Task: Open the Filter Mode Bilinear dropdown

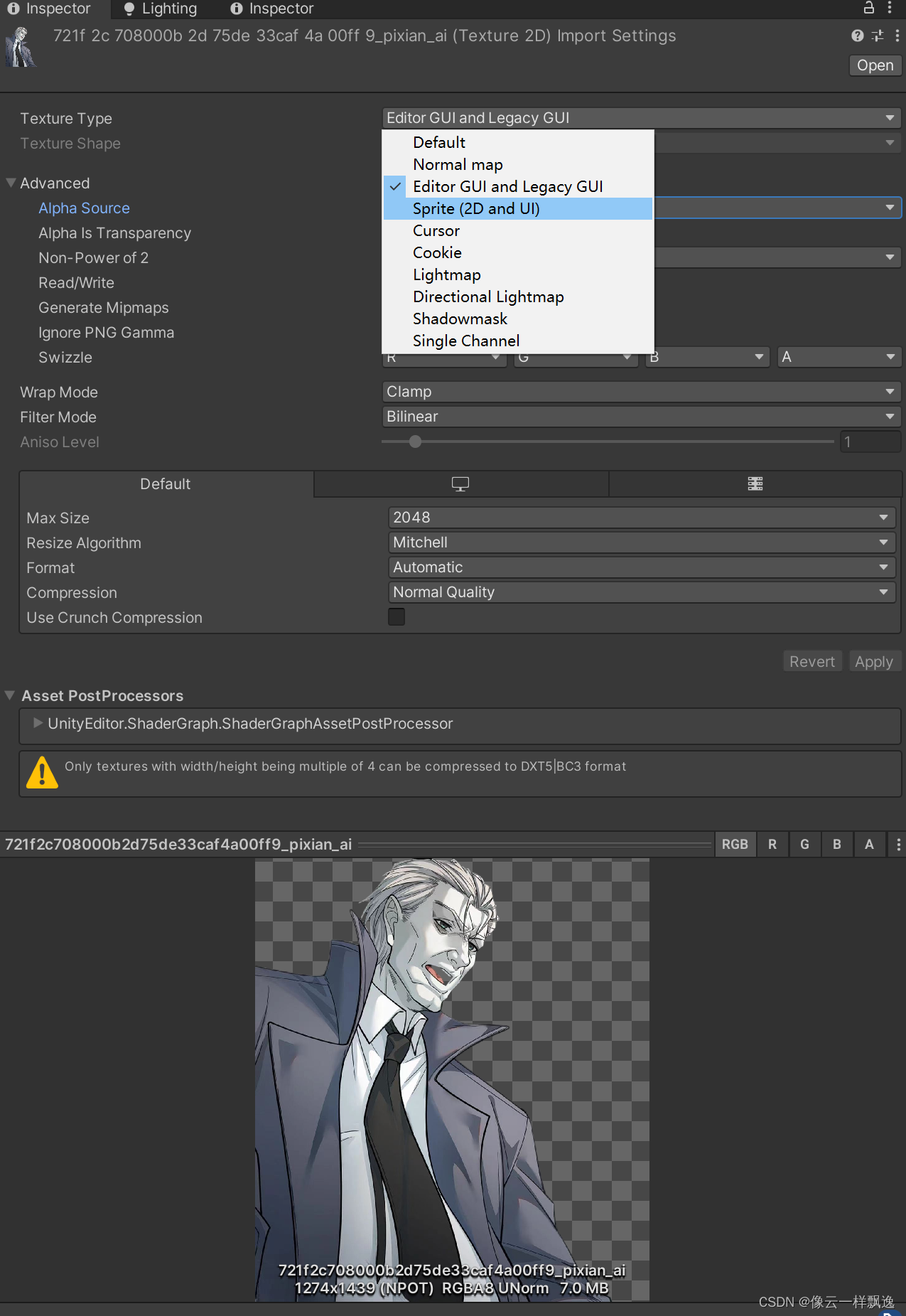Action: pyautogui.click(x=641, y=417)
